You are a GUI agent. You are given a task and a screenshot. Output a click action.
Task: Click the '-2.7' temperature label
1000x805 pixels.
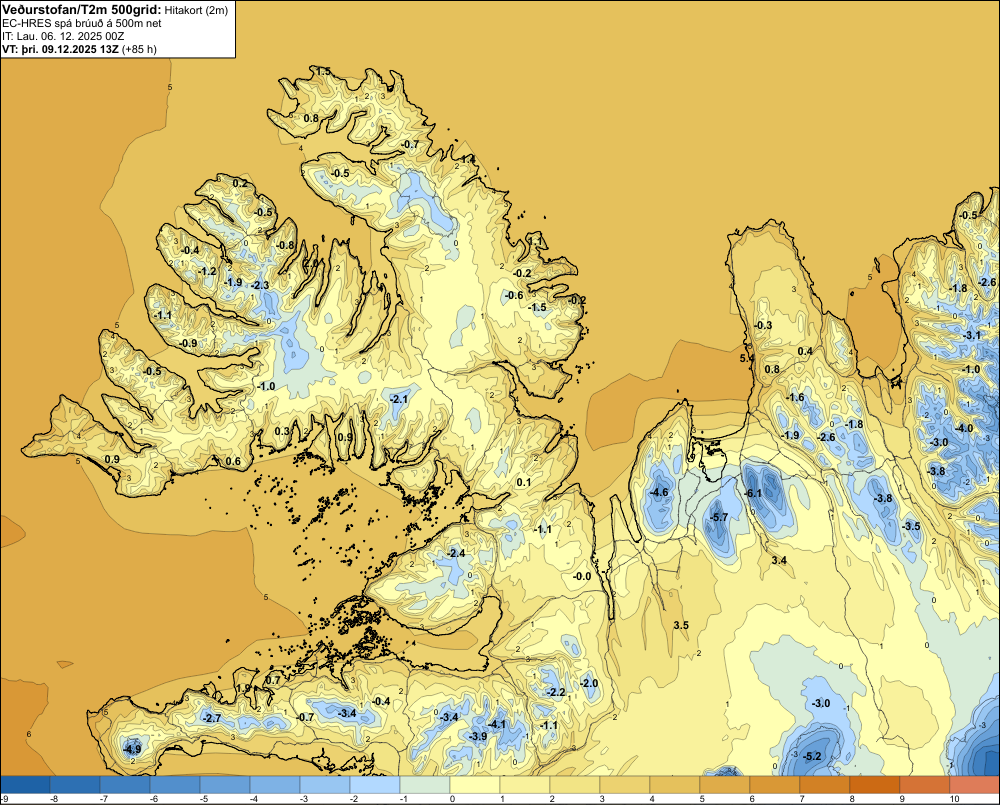click(x=212, y=718)
